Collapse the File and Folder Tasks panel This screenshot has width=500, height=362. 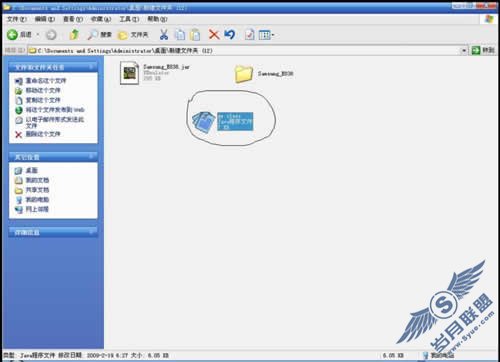[91, 67]
